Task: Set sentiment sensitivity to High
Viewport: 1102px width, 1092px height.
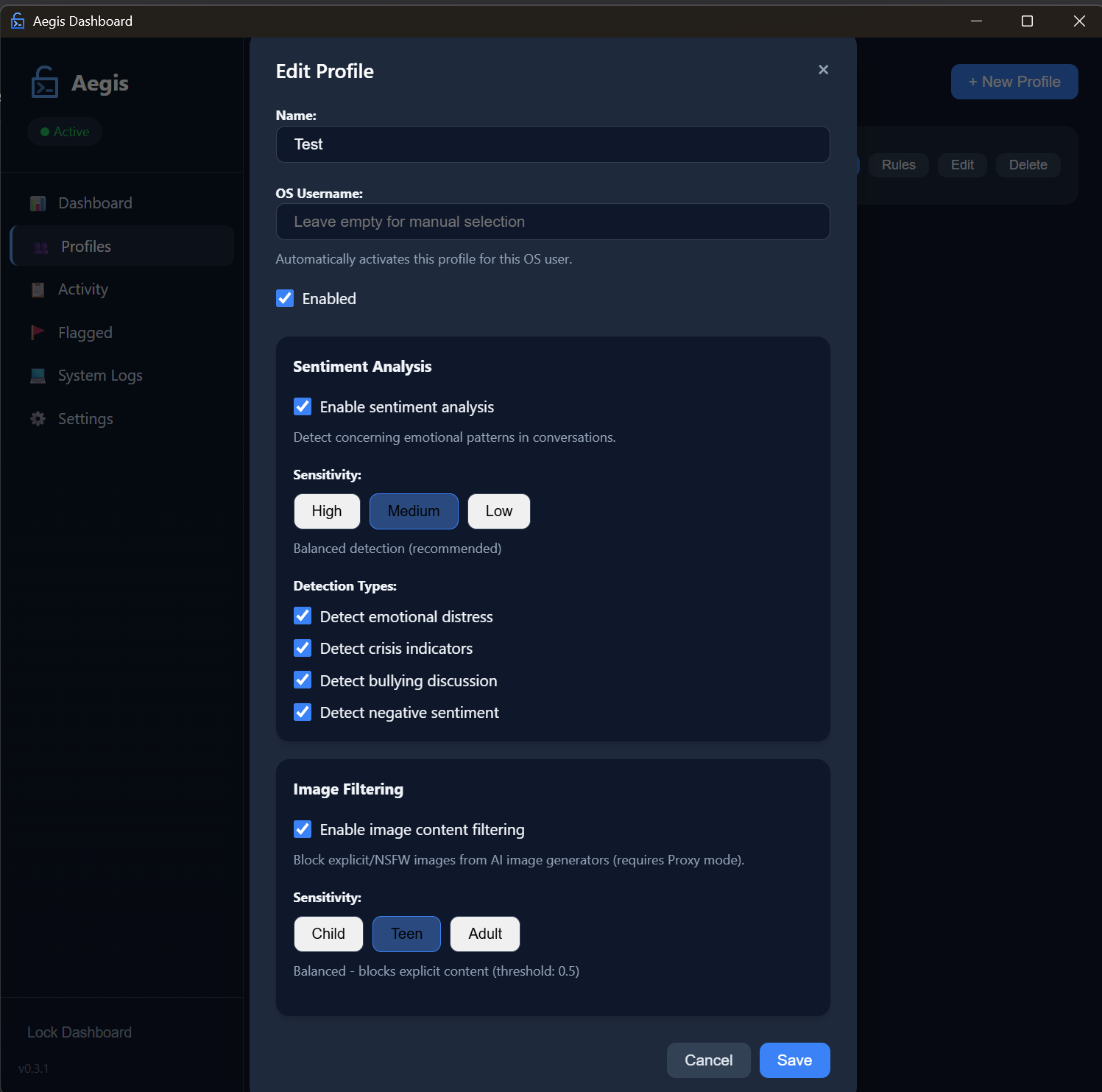Action: tap(327, 511)
